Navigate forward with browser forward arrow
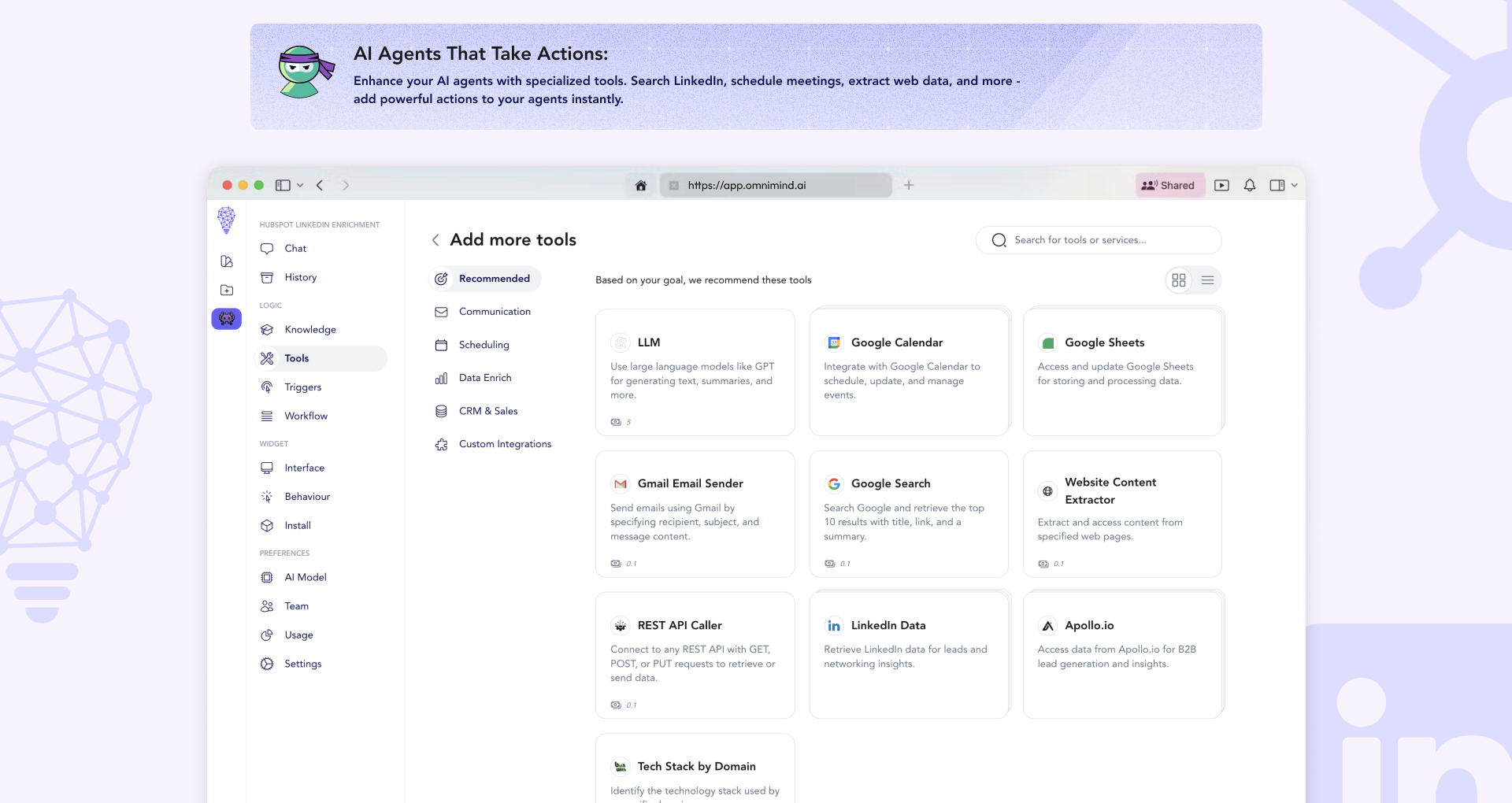 (x=346, y=186)
